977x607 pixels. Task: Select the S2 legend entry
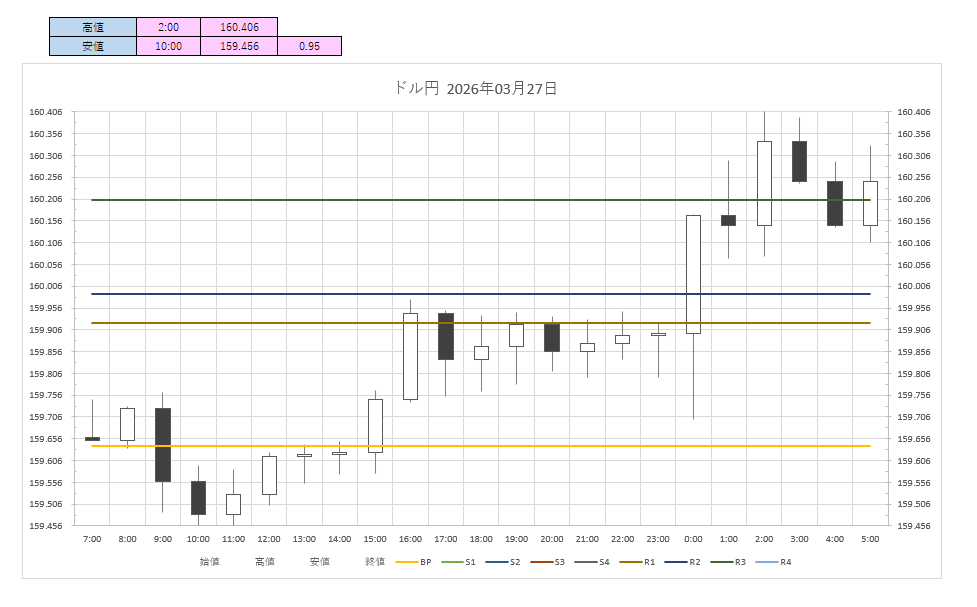click(x=506, y=562)
